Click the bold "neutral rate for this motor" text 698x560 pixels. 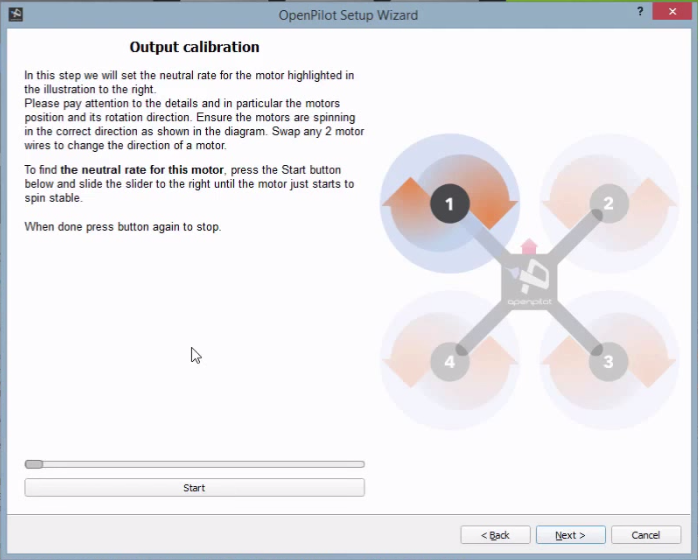pyautogui.click(x=142, y=170)
